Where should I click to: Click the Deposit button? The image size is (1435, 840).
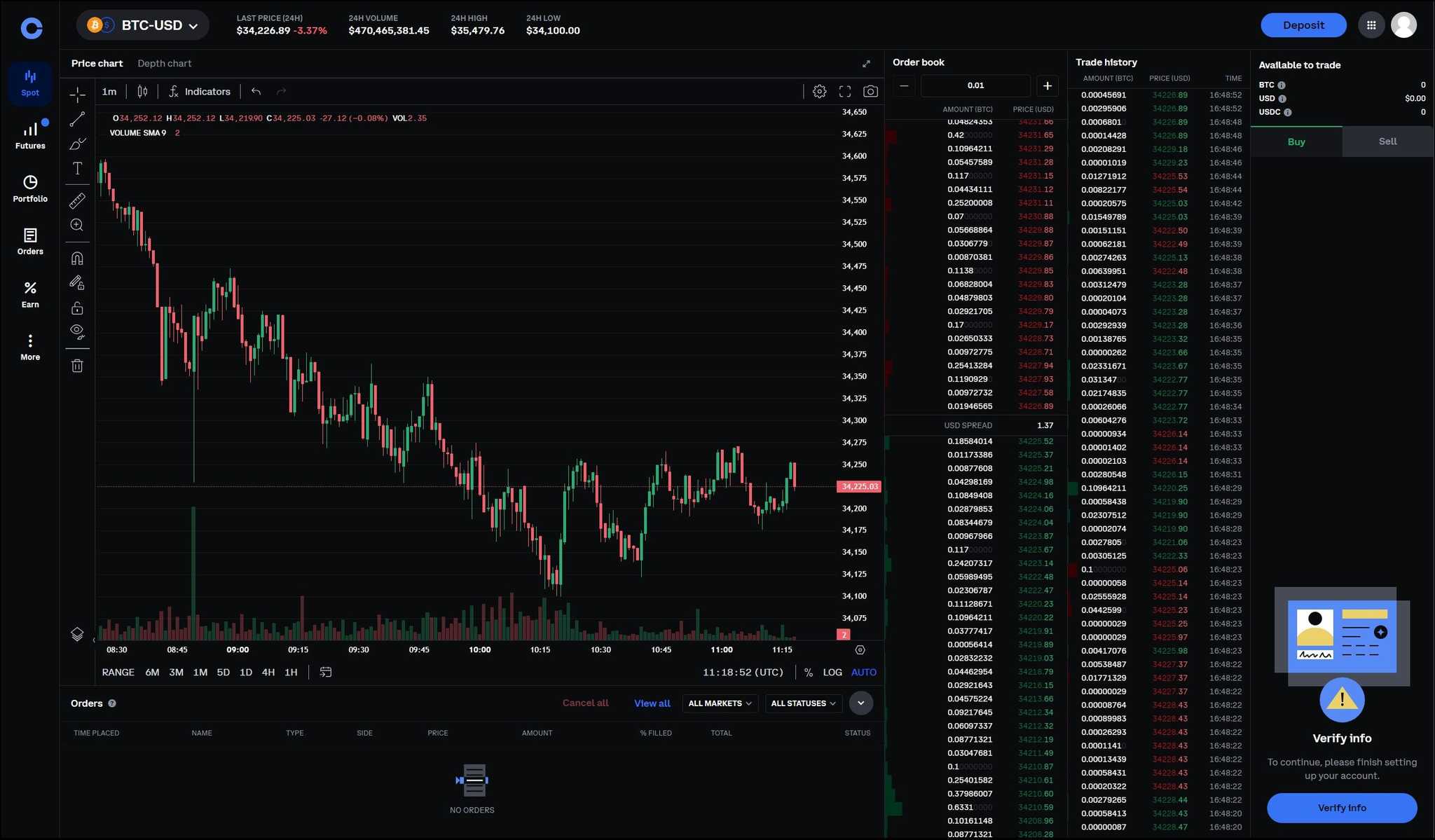click(1302, 23)
